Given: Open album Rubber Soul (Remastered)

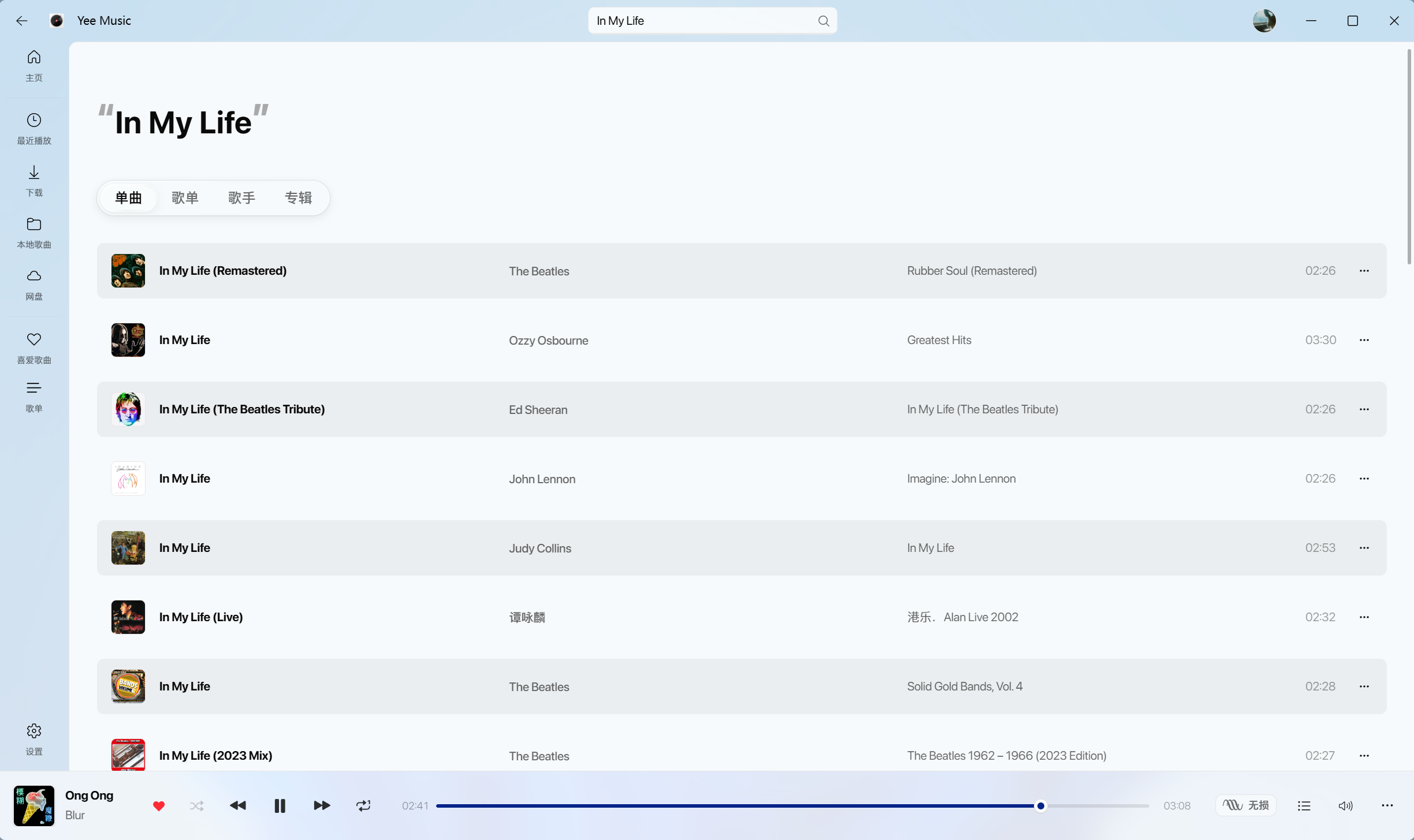Looking at the screenshot, I should [972, 271].
